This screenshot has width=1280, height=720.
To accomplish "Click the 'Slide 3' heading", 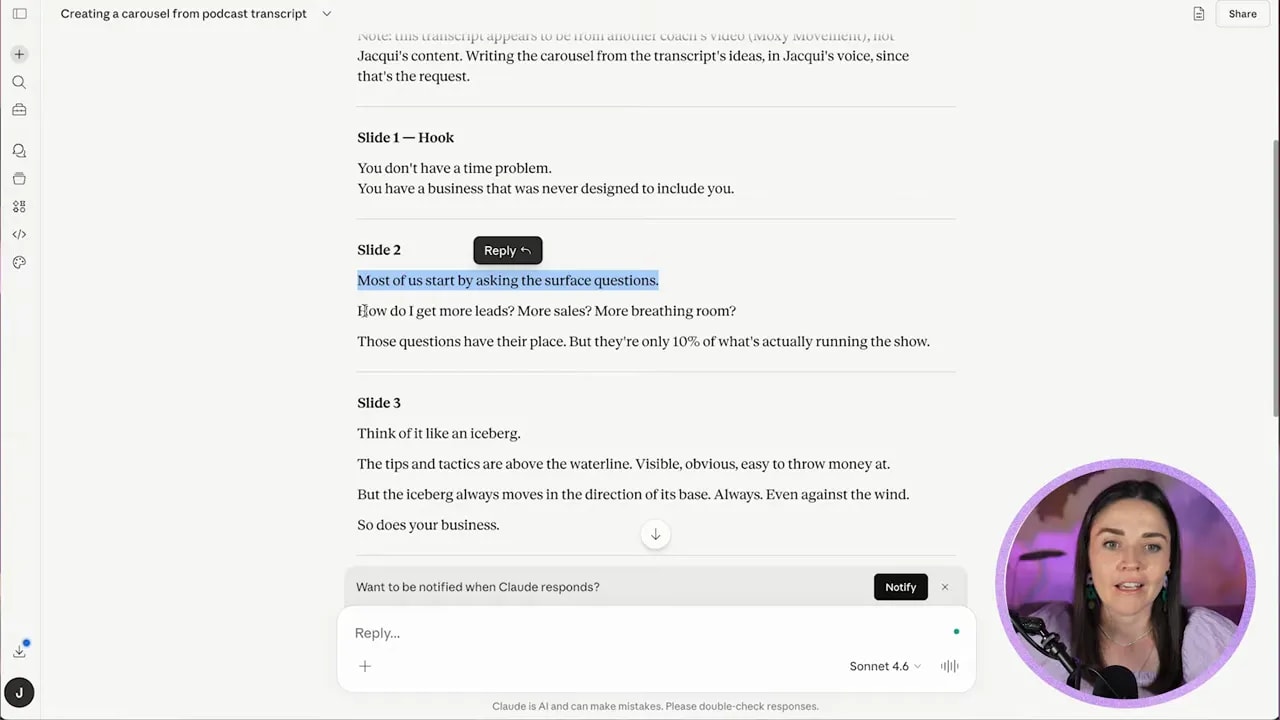I will [x=379, y=403].
